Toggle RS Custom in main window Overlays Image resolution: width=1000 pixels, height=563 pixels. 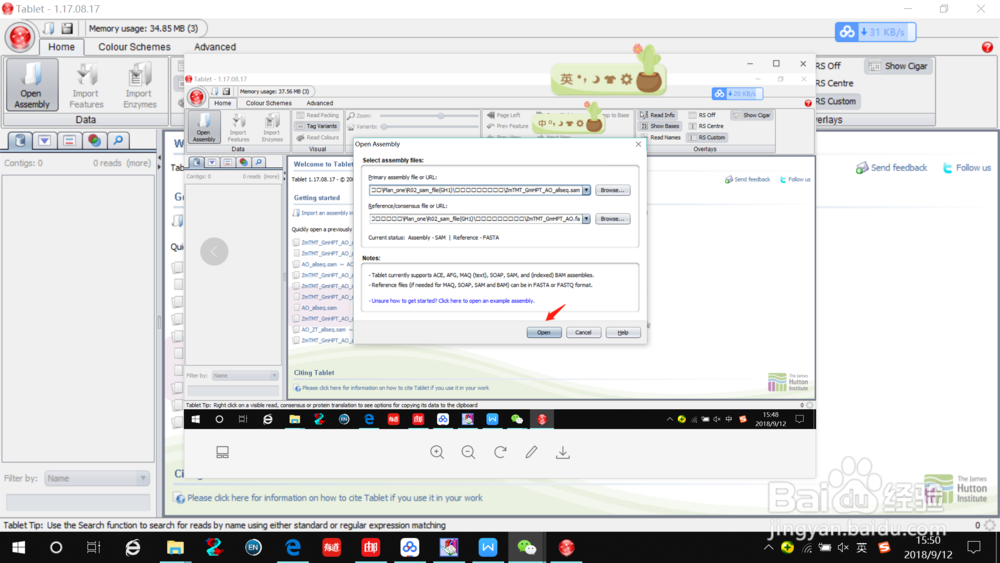[x=836, y=101]
